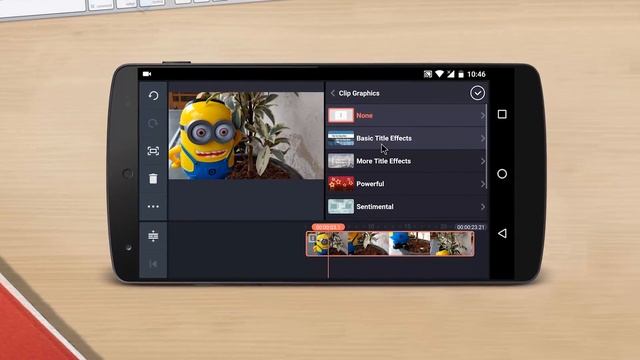This screenshot has height=360, width=640.
Task: Open the three-dot more options menu
Action: (153, 207)
